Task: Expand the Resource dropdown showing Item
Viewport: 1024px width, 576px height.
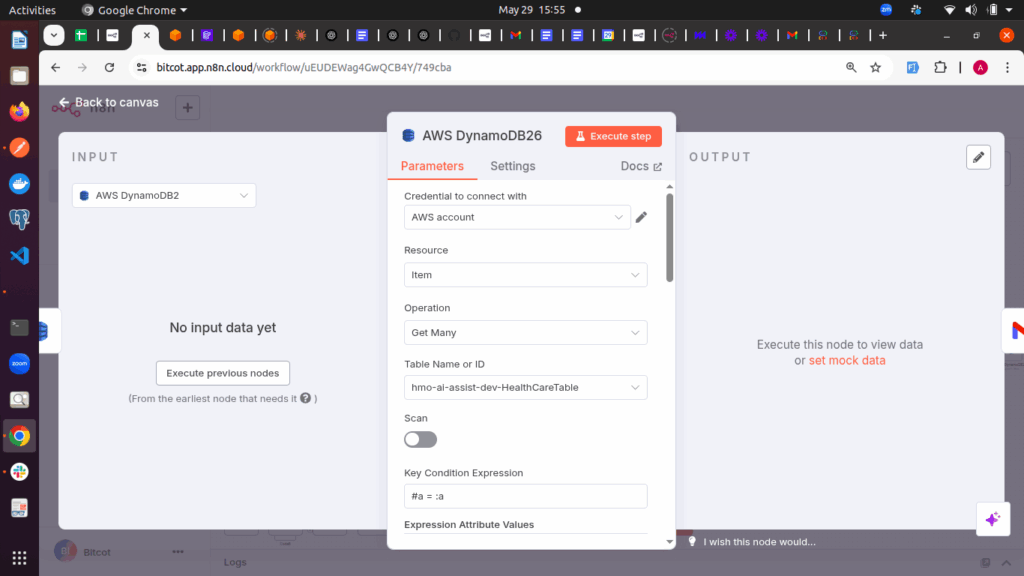Action: (525, 275)
